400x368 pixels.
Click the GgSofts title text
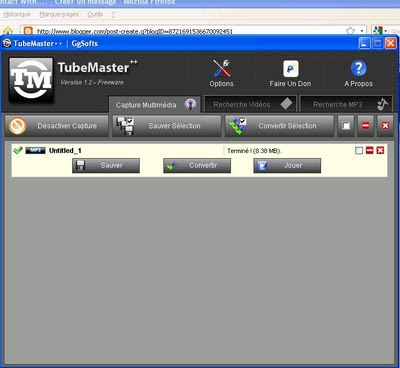coord(85,44)
